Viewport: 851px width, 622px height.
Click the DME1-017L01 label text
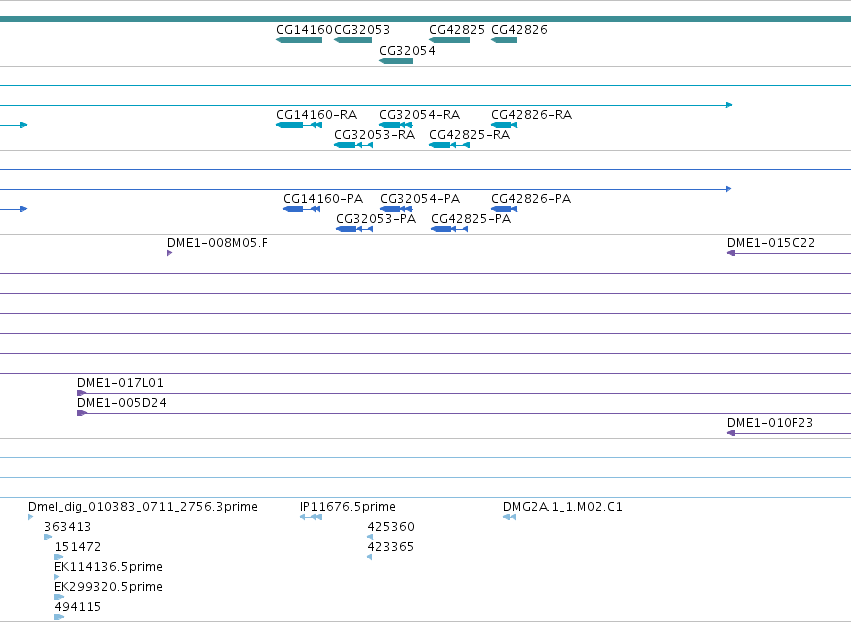tap(120, 383)
